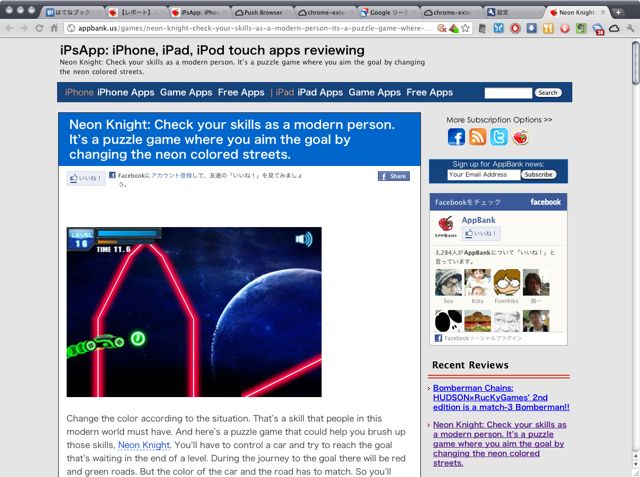Close the Neon Knight tab
This screenshot has height=477, width=640.
(603, 13)
